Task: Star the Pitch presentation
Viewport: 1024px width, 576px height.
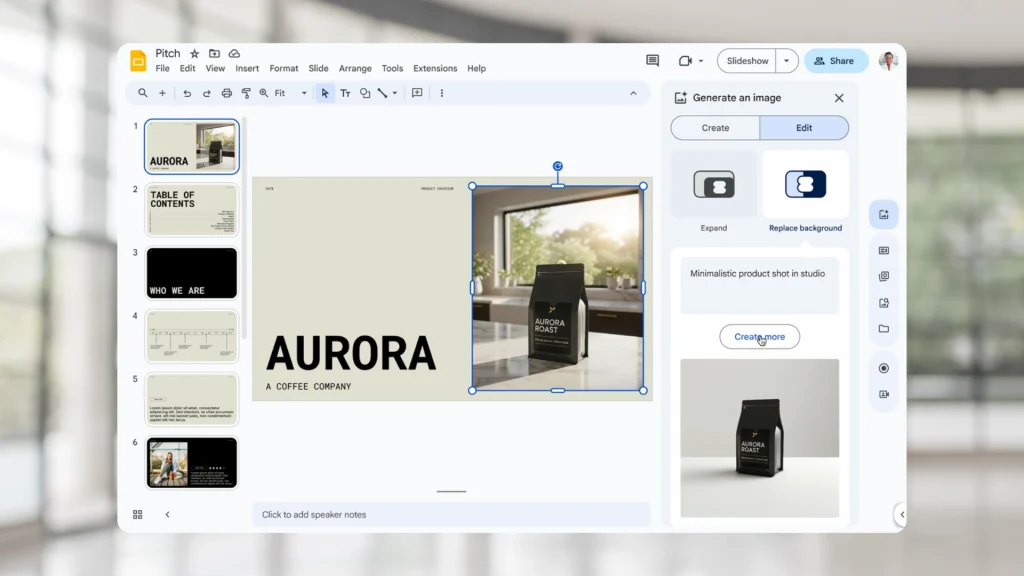Action: coord(195,54)
